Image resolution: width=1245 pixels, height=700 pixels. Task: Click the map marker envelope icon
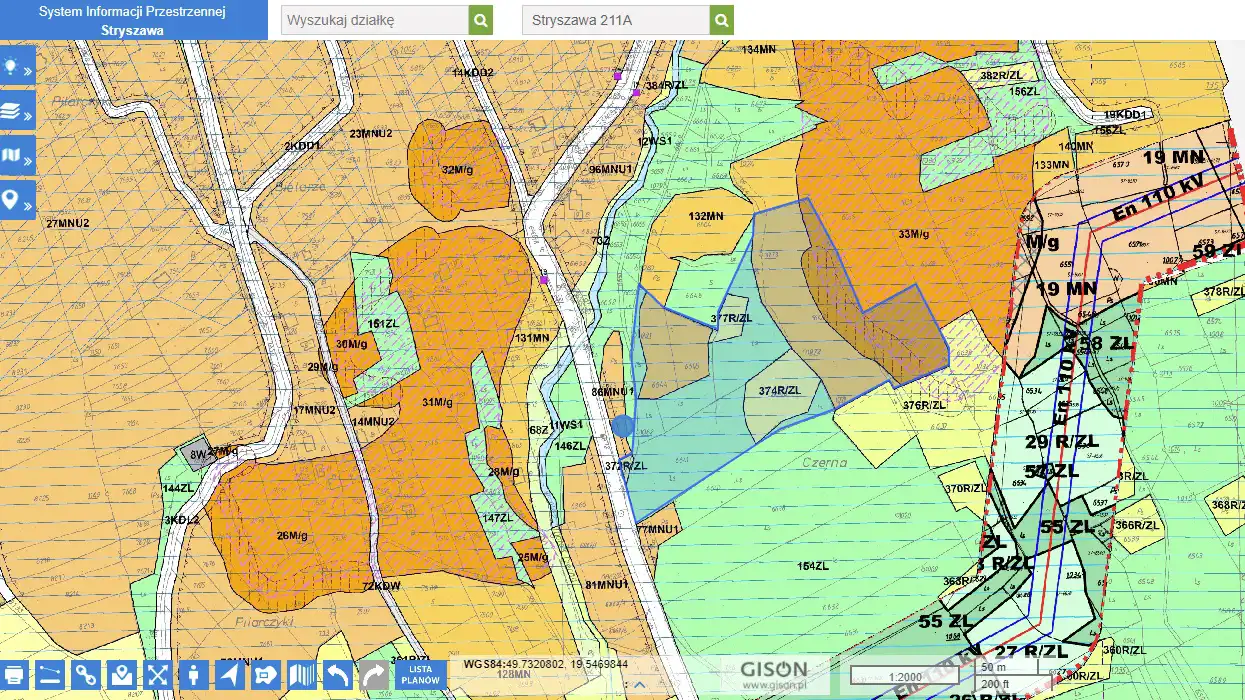click(x=122, y=675)
